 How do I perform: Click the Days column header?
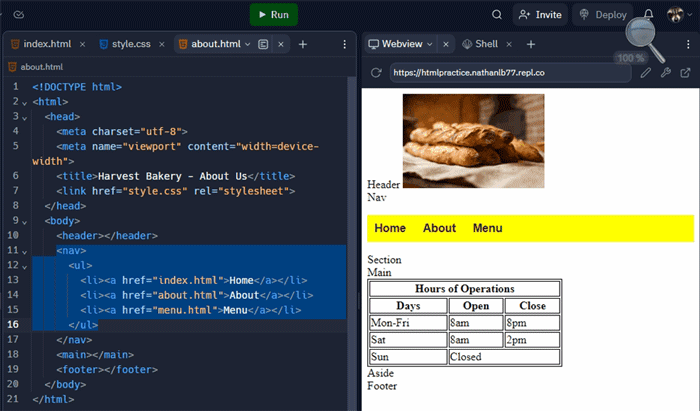click(x=408, y=306)
